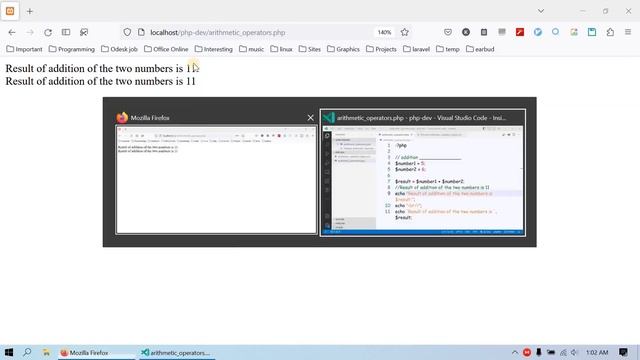This screenshot has height=360, width=640.
Task: Open the battery status tray icon
Action: [551, 352]
